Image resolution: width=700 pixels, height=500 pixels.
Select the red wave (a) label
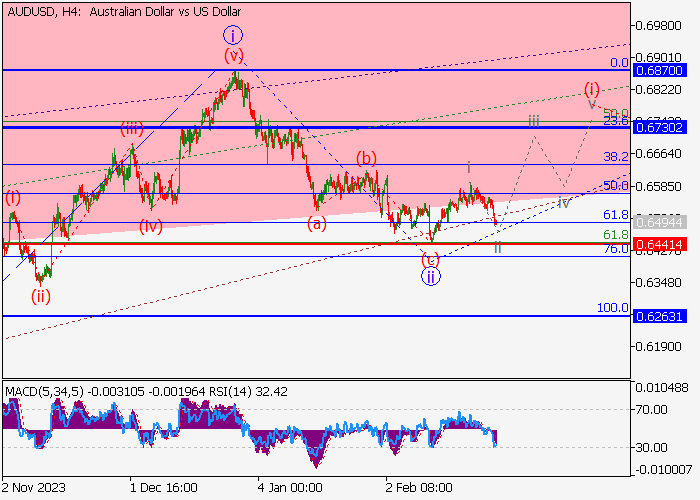coord(317,223)
